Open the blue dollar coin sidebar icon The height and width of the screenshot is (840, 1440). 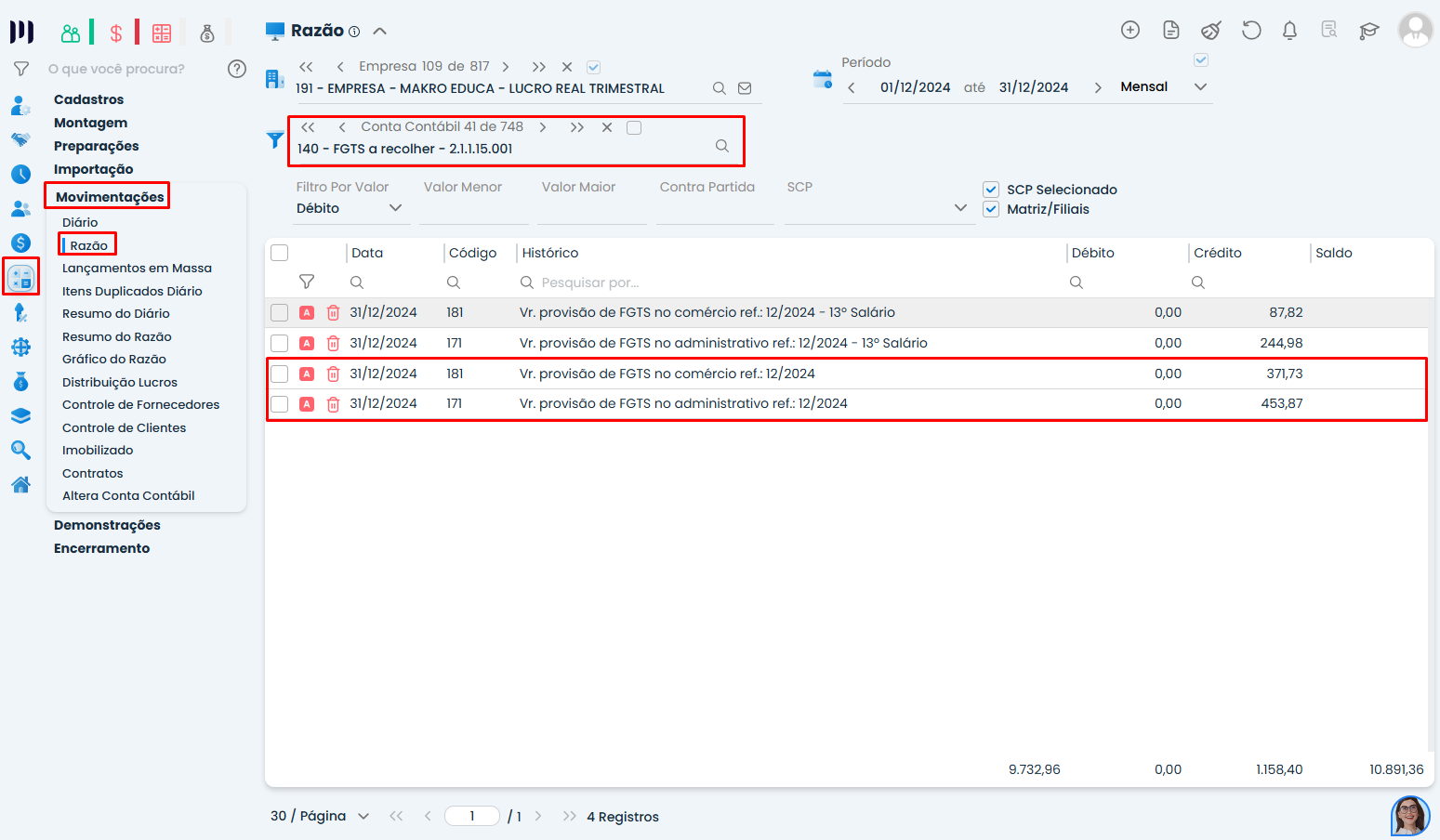pos(20,243)
